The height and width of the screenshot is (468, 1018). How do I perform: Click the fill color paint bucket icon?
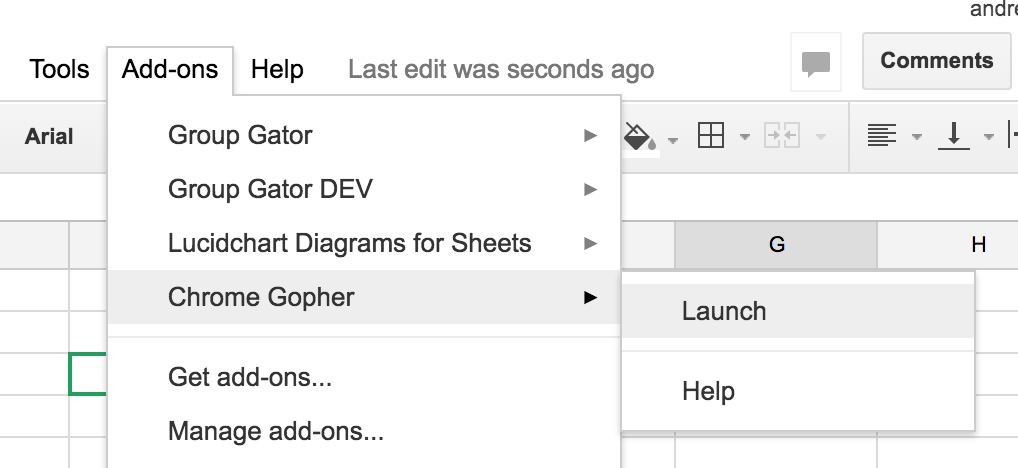coord(639,137)
